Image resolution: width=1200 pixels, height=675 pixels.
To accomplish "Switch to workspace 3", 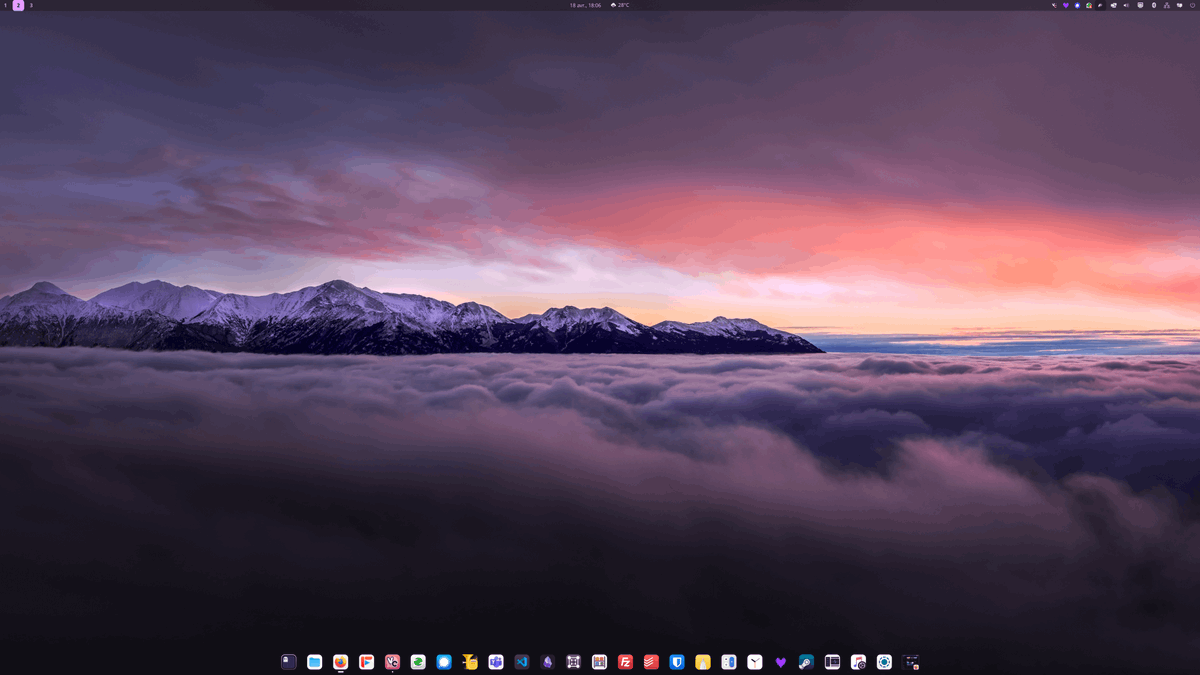I will (x=31, y=6).
